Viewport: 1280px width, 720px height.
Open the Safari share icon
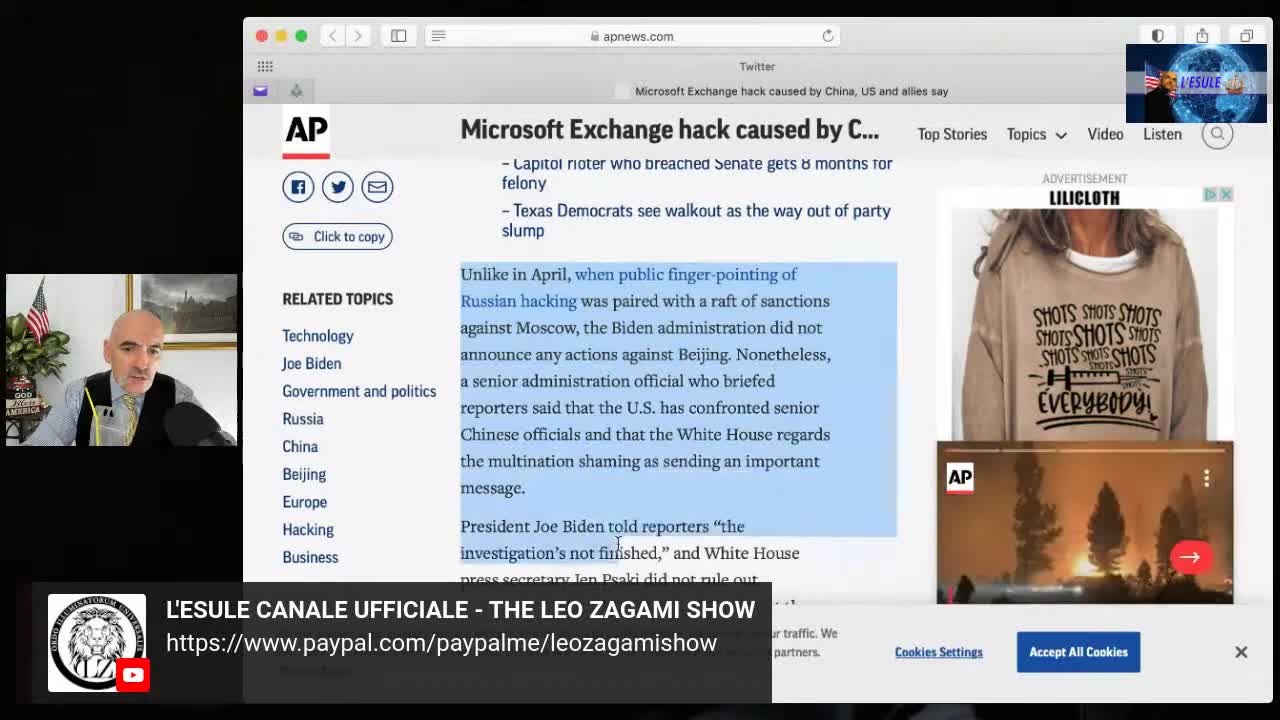tap(1202, 36)
